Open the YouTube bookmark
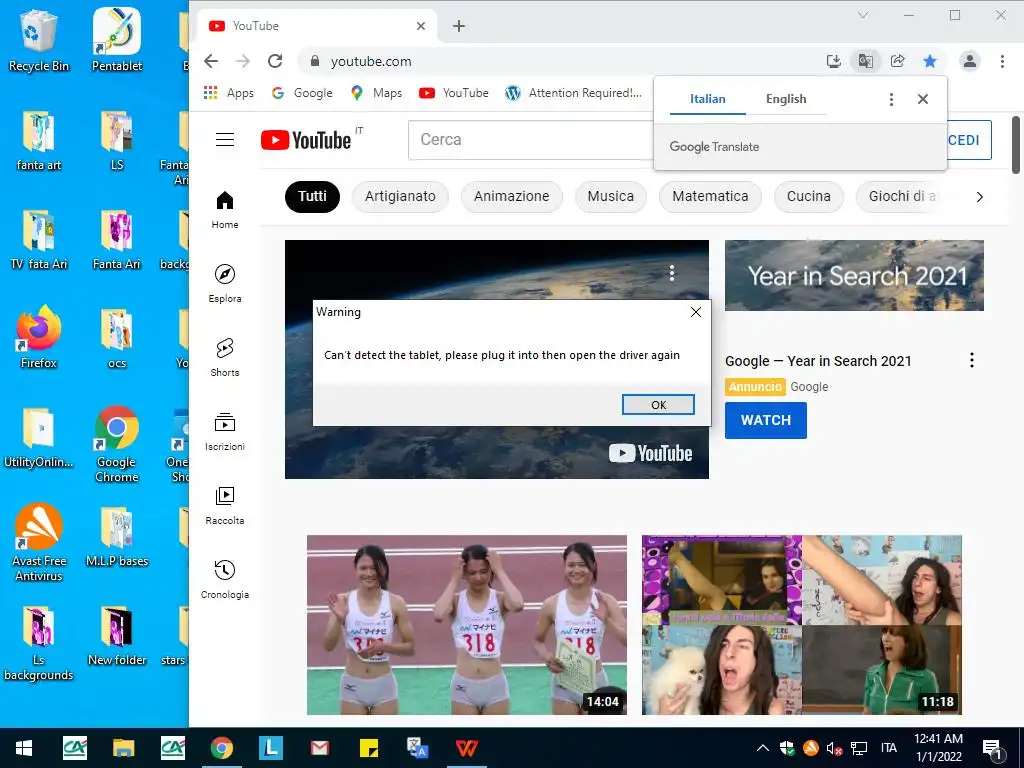 click(454, 93)
